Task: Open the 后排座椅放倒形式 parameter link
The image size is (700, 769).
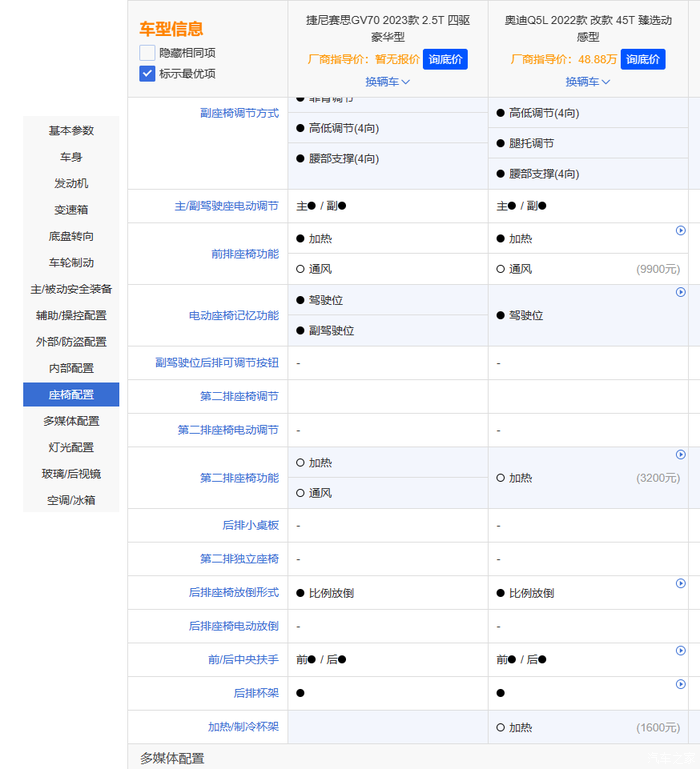Action: click(x=234, y=593)
